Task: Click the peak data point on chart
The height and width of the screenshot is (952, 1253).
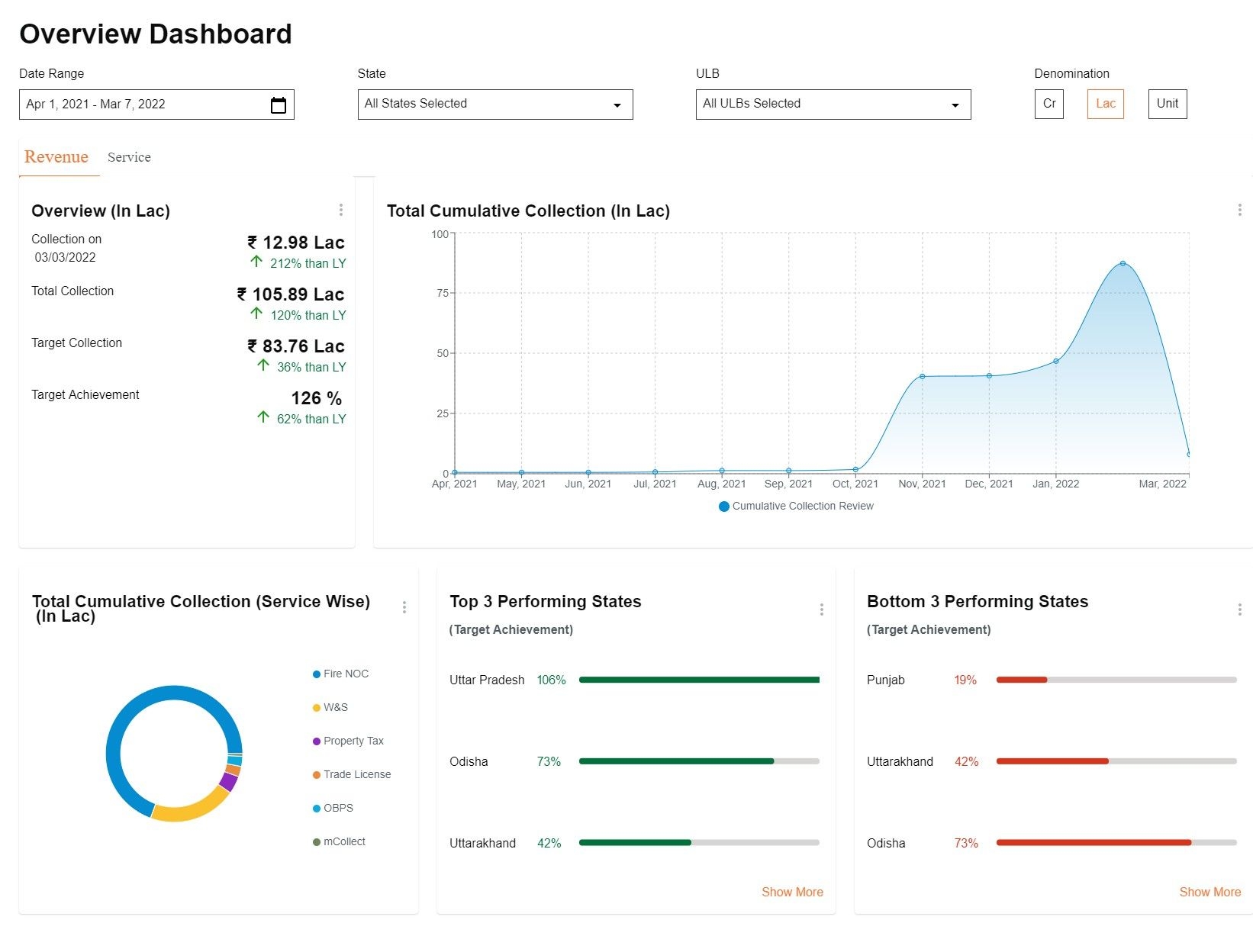Action: point(1123,263)
